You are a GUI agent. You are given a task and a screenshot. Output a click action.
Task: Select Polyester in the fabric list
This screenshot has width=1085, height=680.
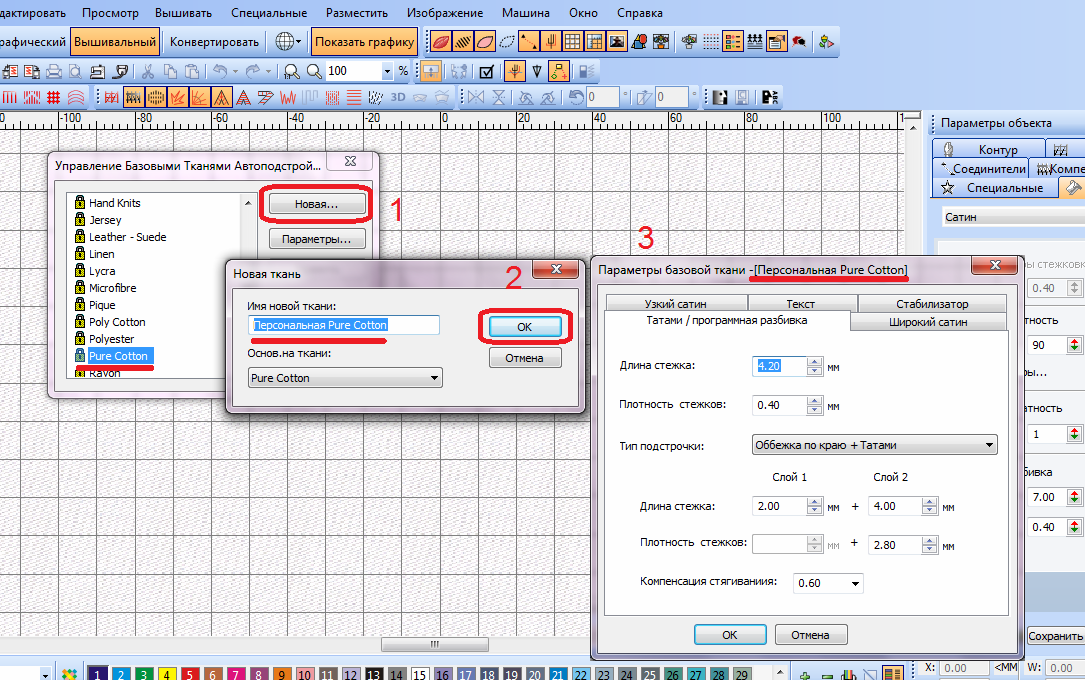(x=112, y=339)
